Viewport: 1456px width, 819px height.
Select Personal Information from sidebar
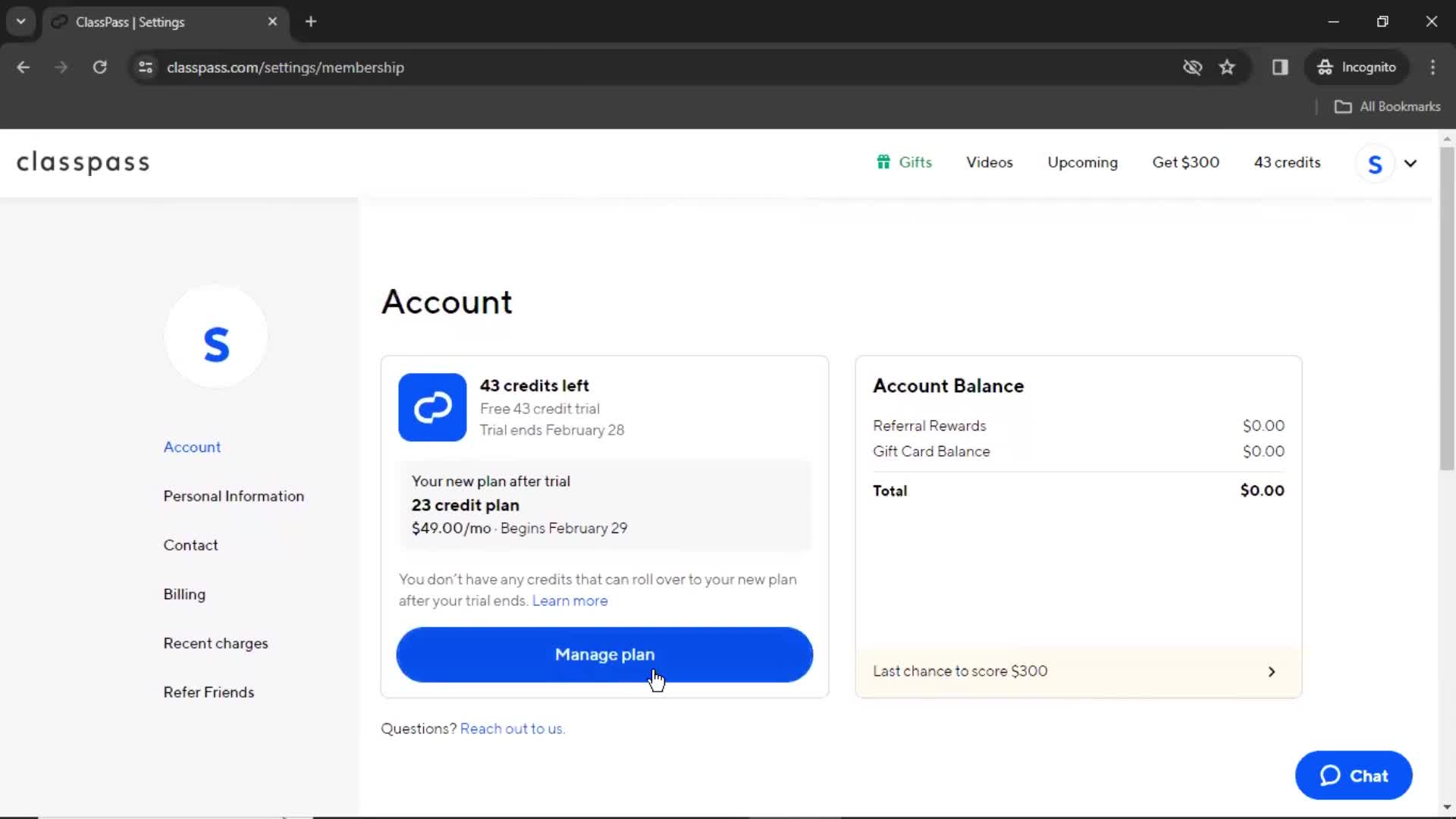(233, 496)
